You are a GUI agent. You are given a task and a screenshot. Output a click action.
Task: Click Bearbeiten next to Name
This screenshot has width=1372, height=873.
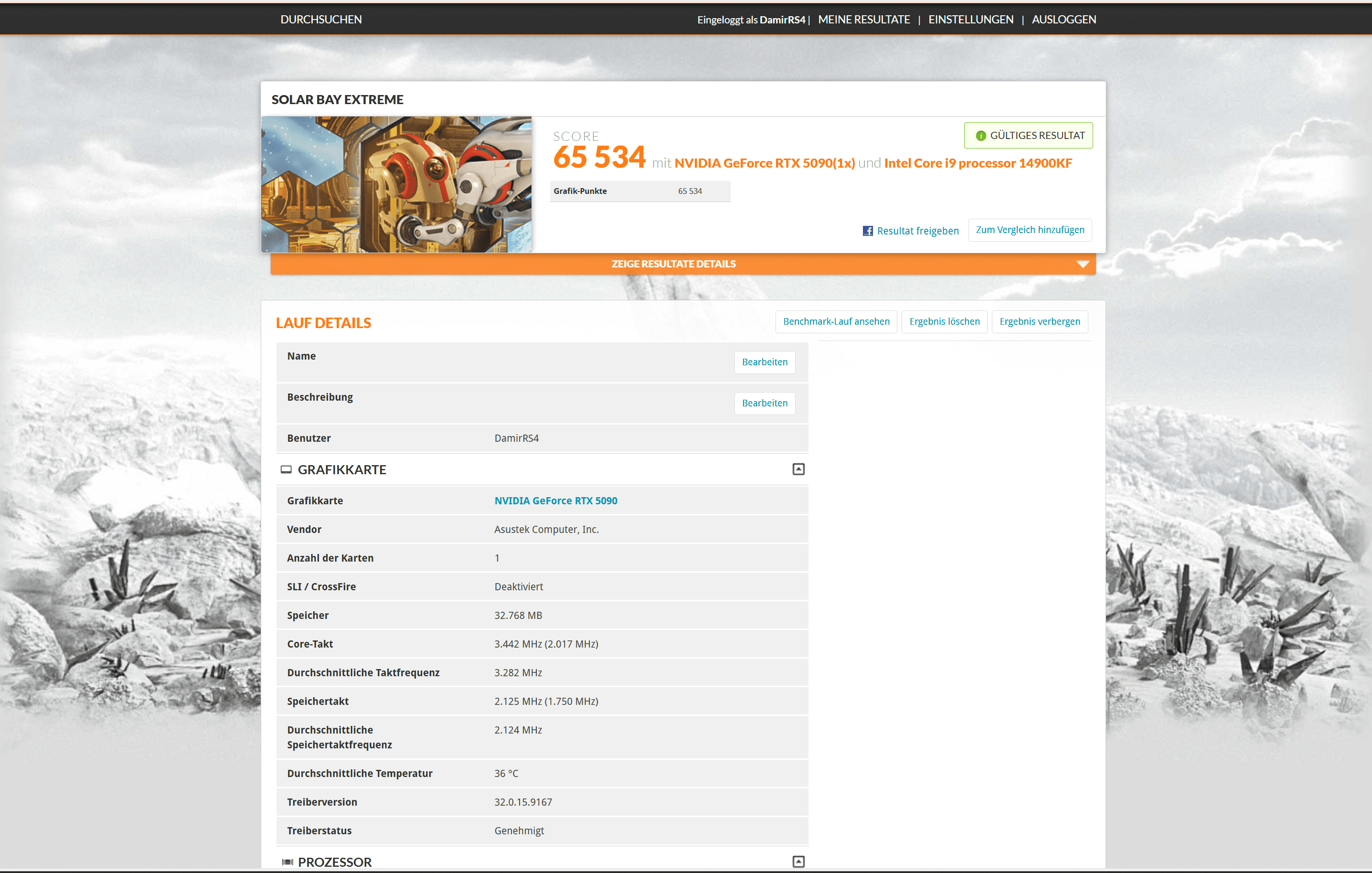pos(765,362)
